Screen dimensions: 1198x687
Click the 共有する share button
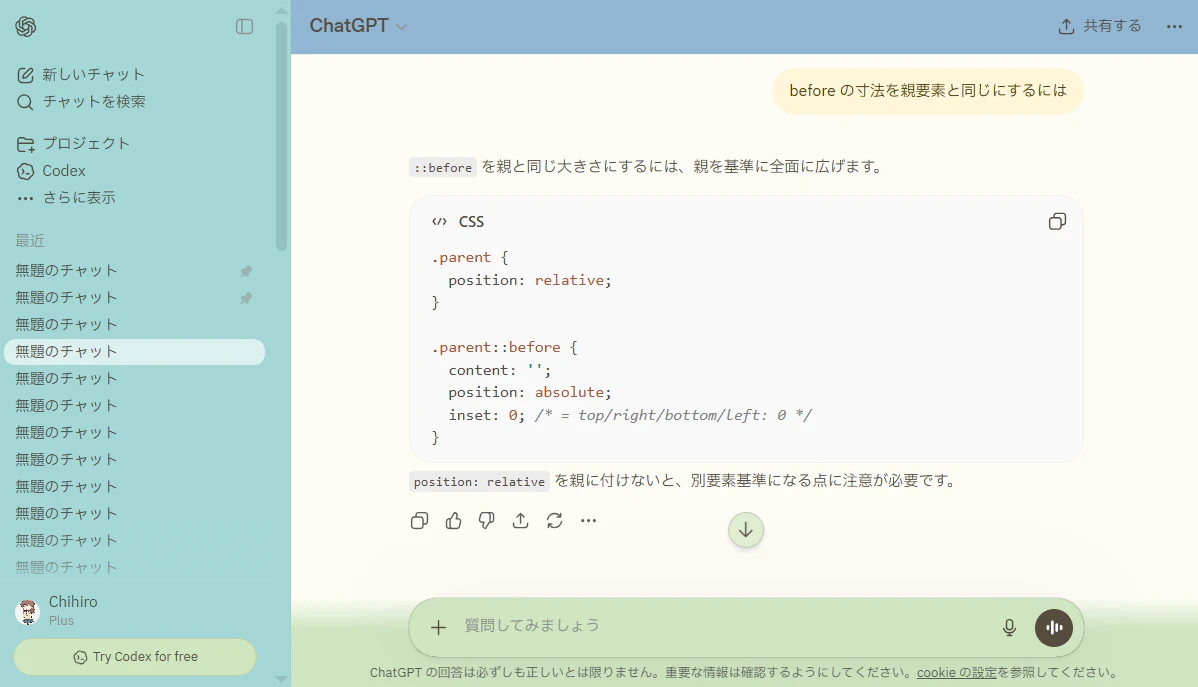[x=1099, y=26]
